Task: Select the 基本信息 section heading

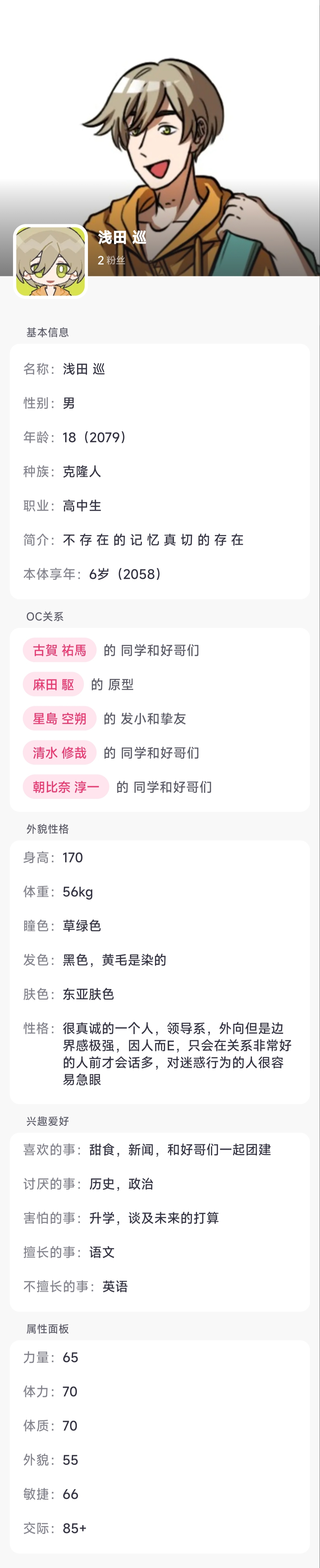Action: [x=47, y=332]
